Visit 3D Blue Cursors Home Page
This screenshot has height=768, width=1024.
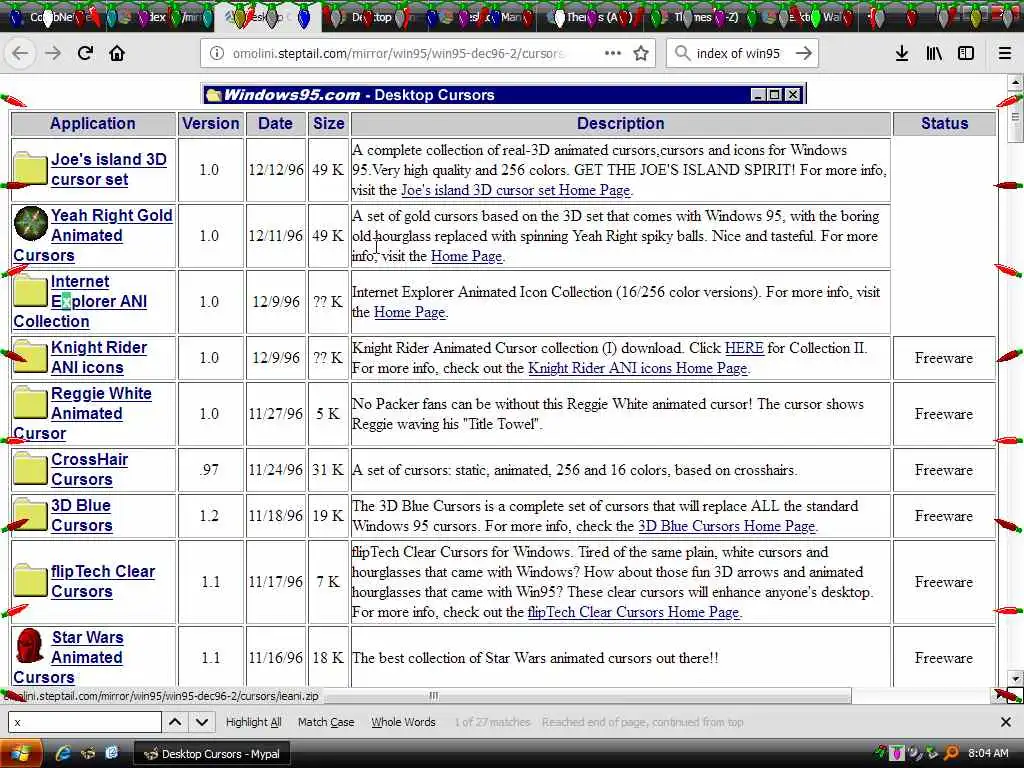click(726, 526)
